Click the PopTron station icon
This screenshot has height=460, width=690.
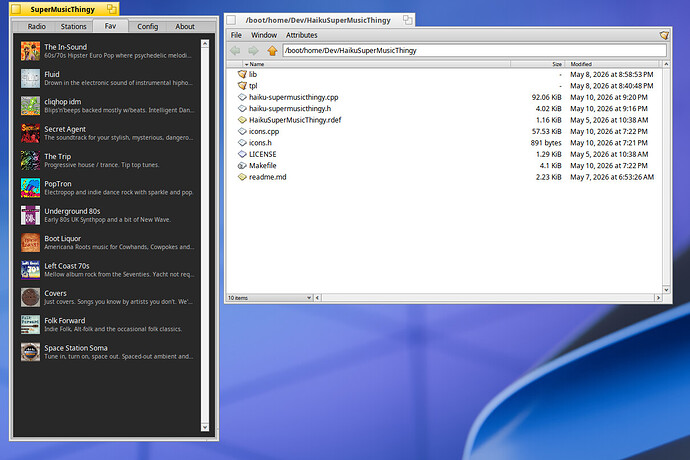pos(30,188)
